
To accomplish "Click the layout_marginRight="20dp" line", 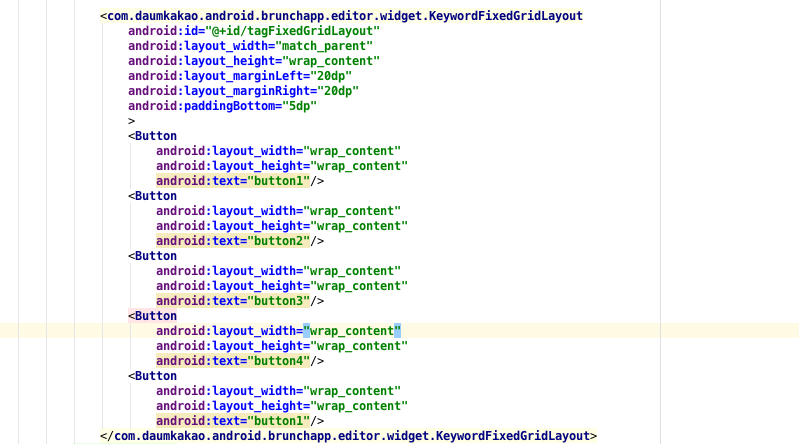I will pyautogui.click(x=244, y=91).
